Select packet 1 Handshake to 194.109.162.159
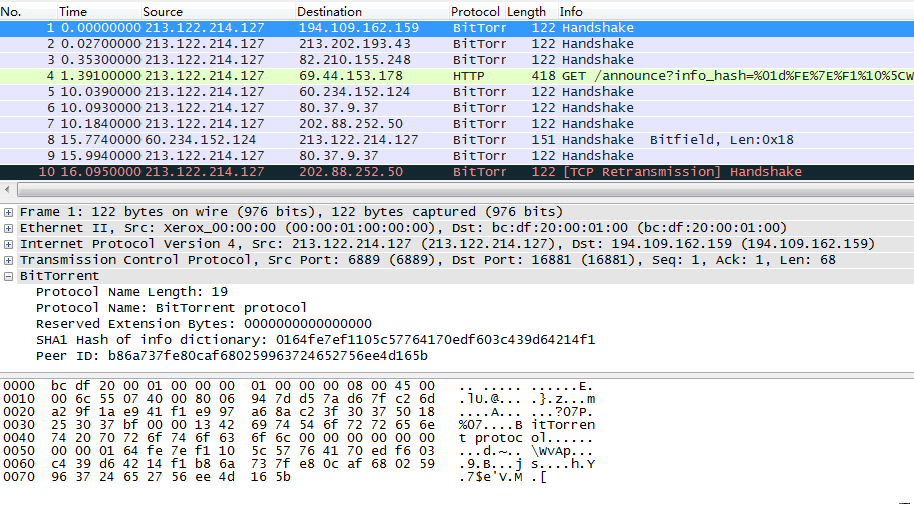Viewport: 914px width, 508px height. pyautogui.click(x=457, y=28)
